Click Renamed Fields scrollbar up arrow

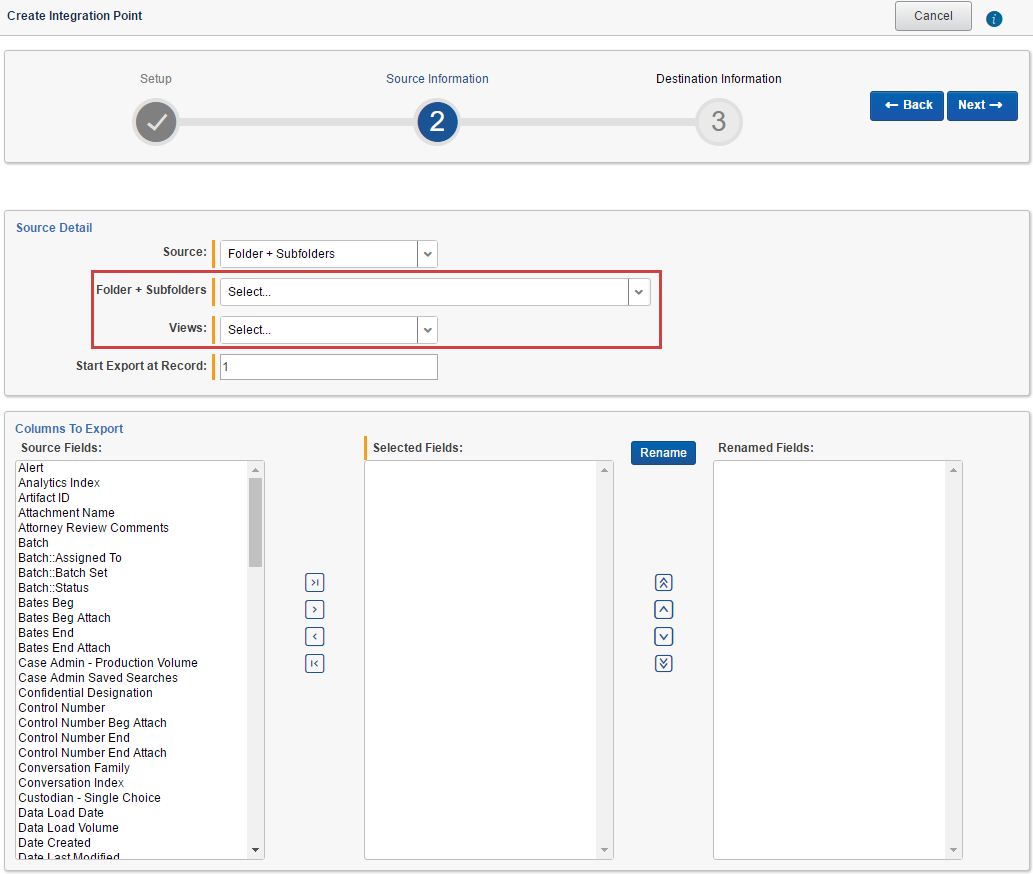click(x=953, y=470)
